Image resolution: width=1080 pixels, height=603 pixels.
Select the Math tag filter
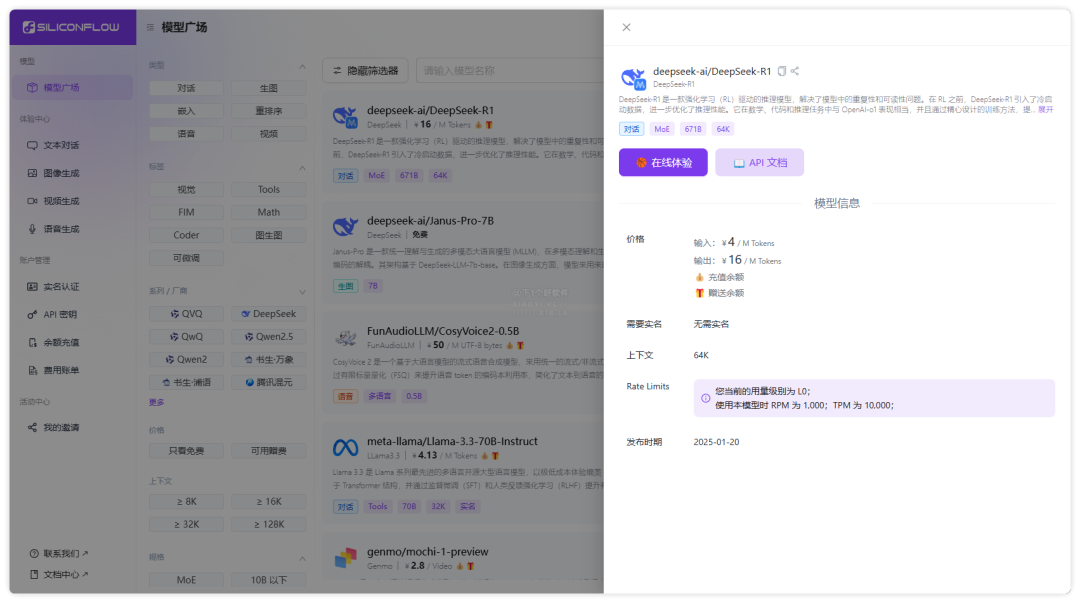[x=269, y=212]
